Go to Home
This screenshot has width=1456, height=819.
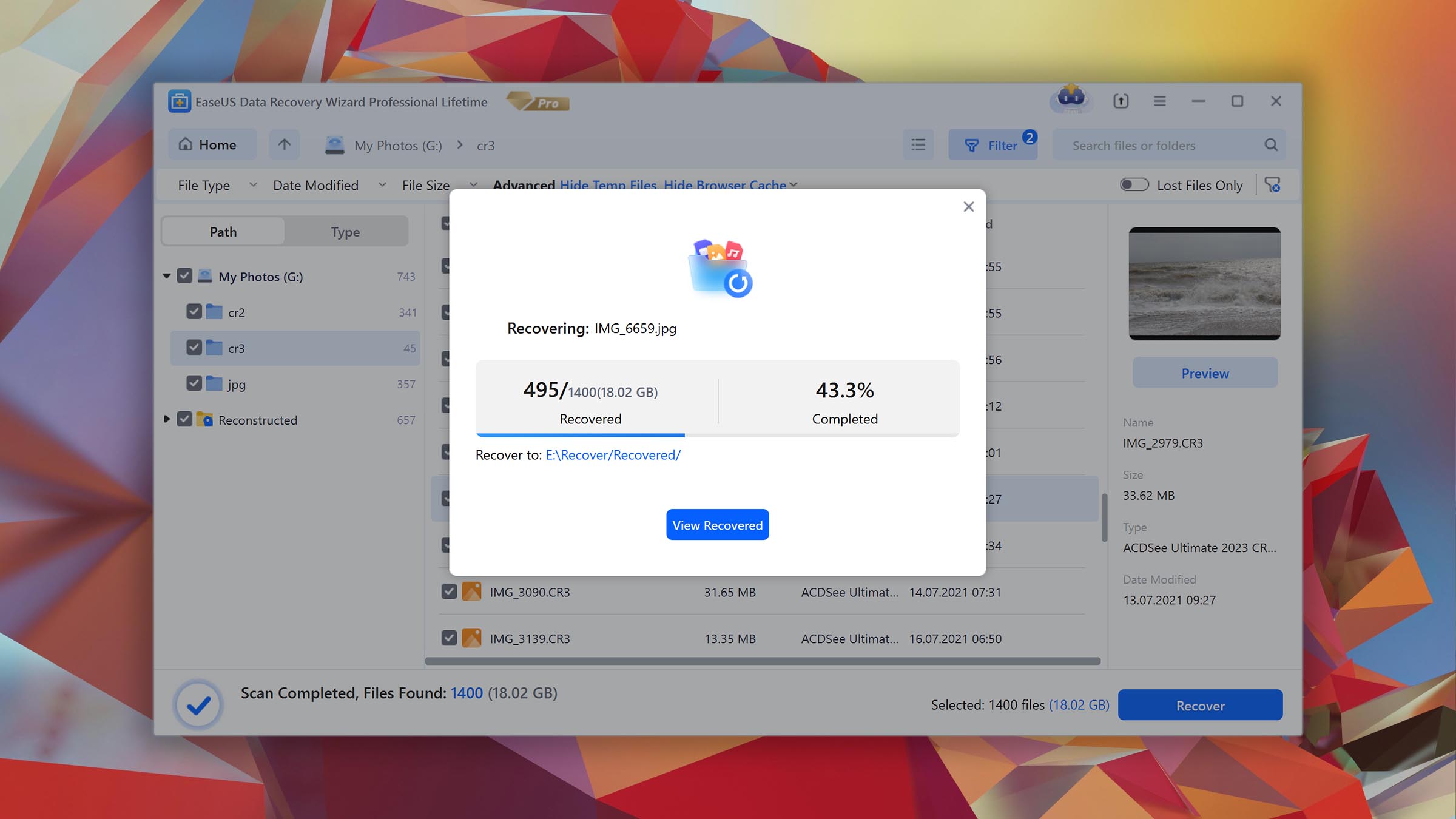pos(212,144)
